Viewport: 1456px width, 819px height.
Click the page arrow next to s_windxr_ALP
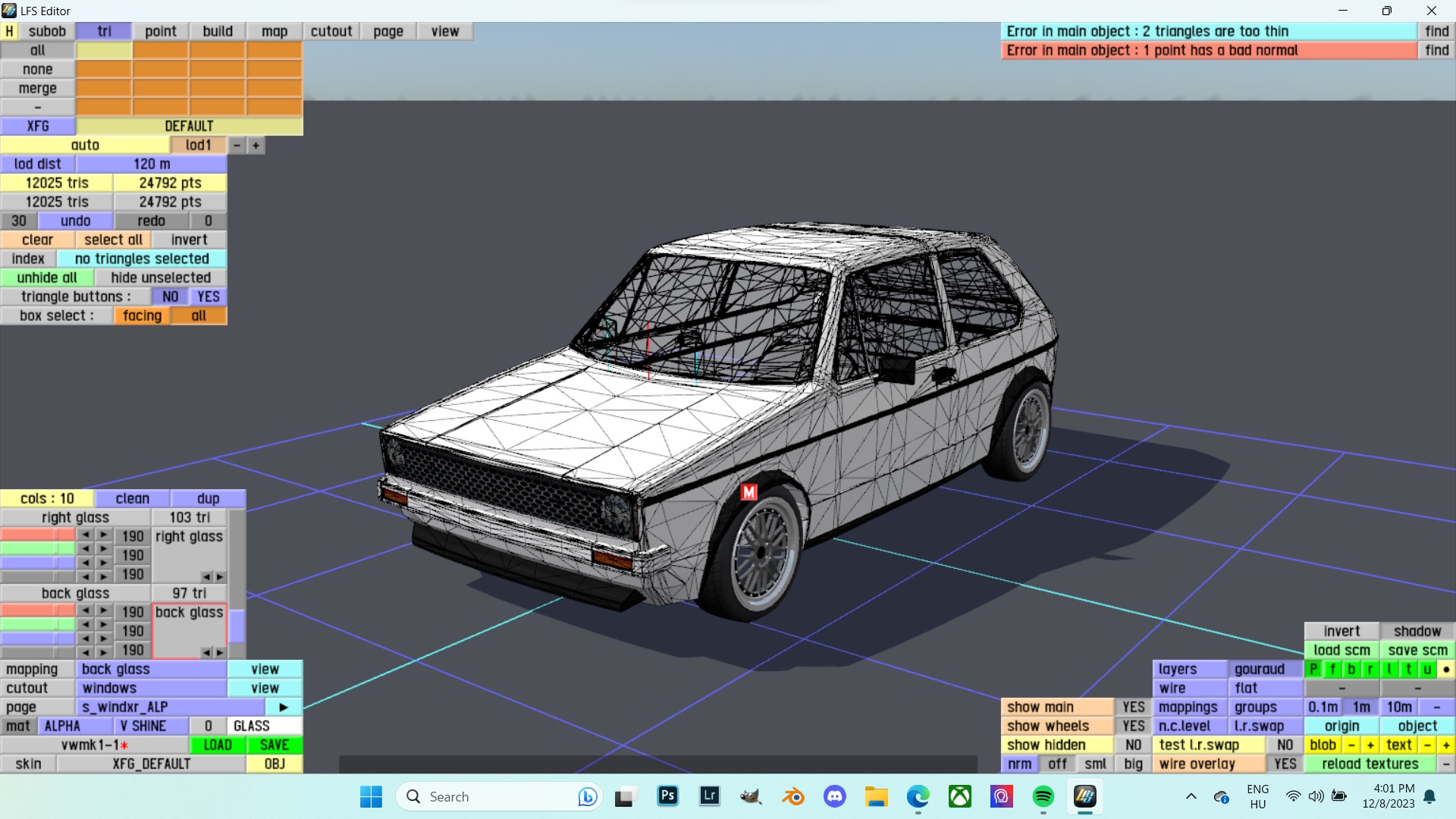click(x=284, y=707)
